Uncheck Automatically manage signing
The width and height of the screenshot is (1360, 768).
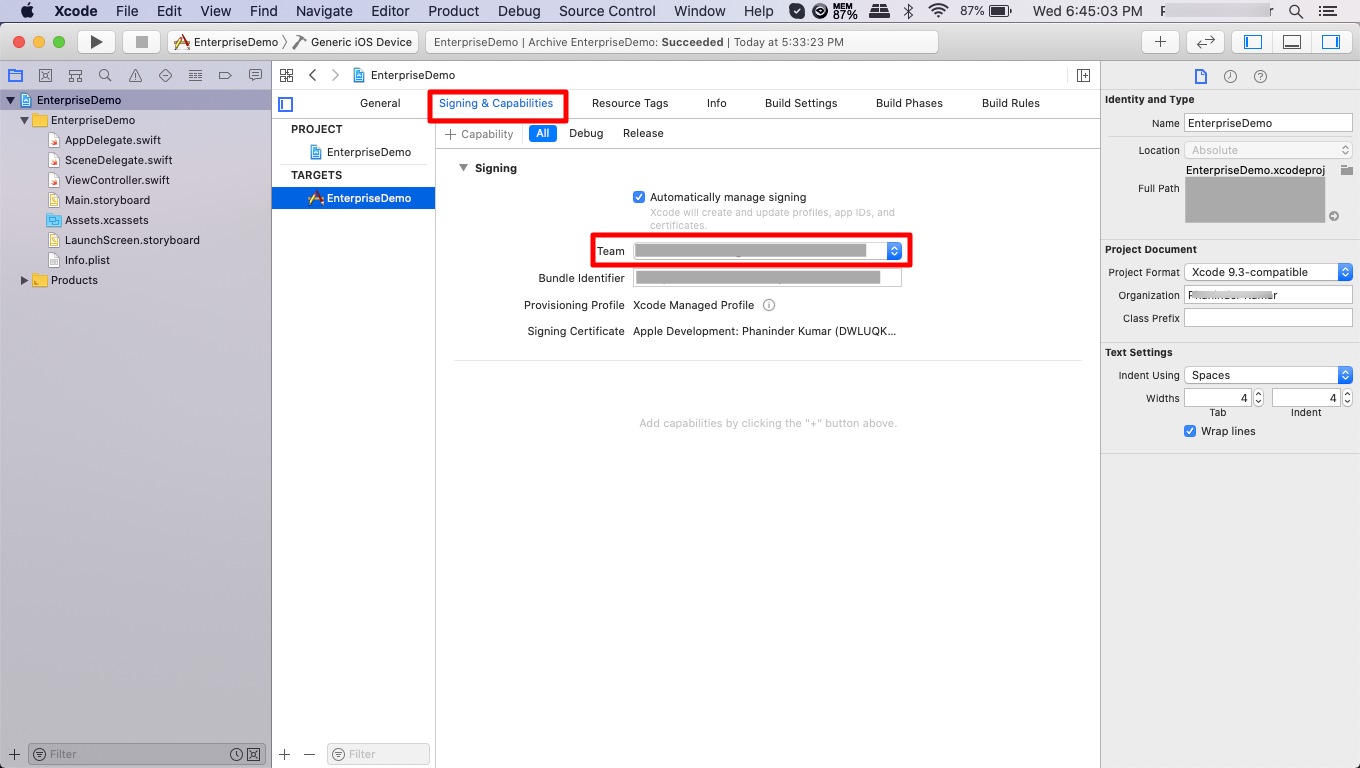(639, 197)
